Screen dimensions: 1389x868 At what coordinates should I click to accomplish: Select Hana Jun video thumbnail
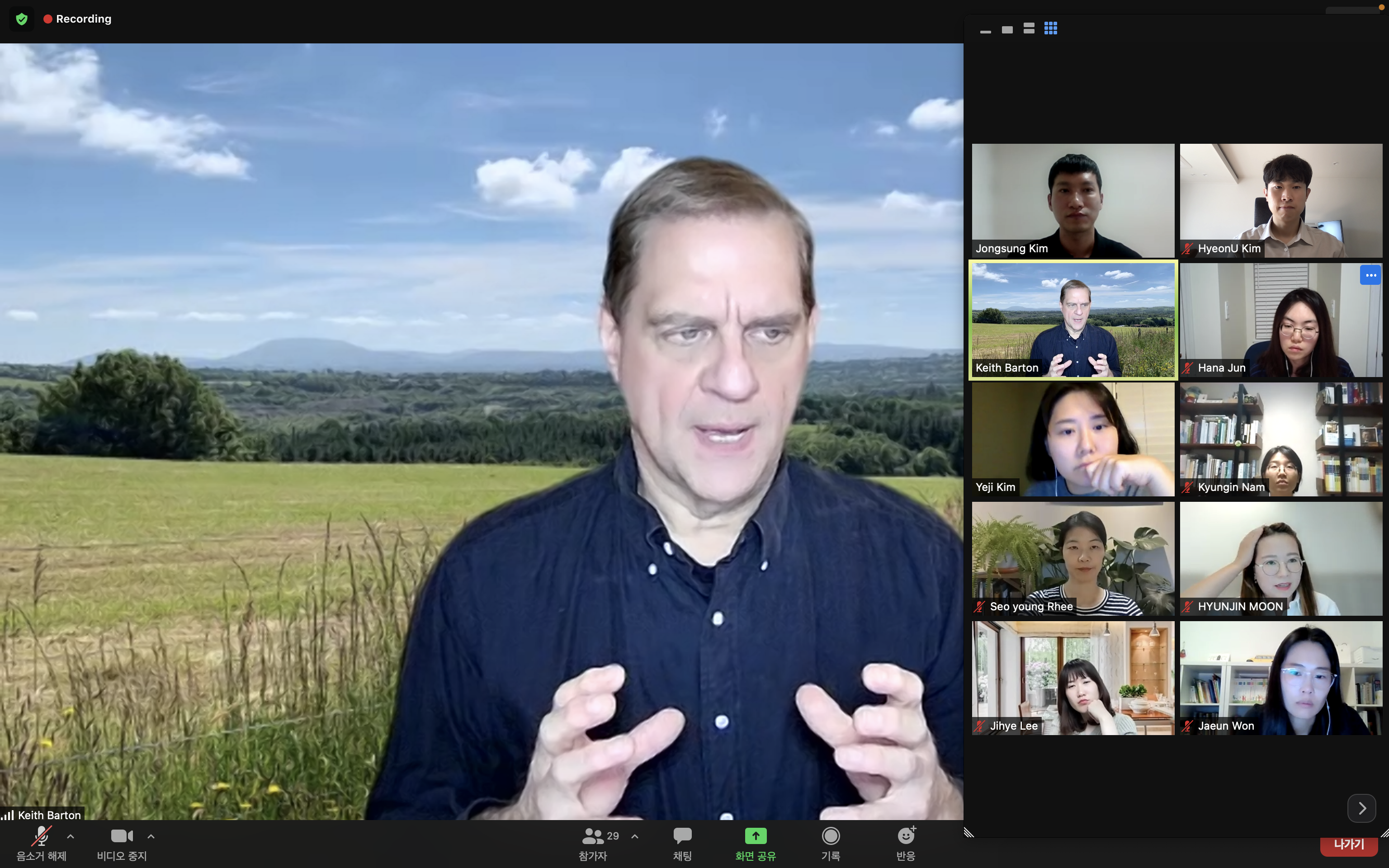[1281, 320]
